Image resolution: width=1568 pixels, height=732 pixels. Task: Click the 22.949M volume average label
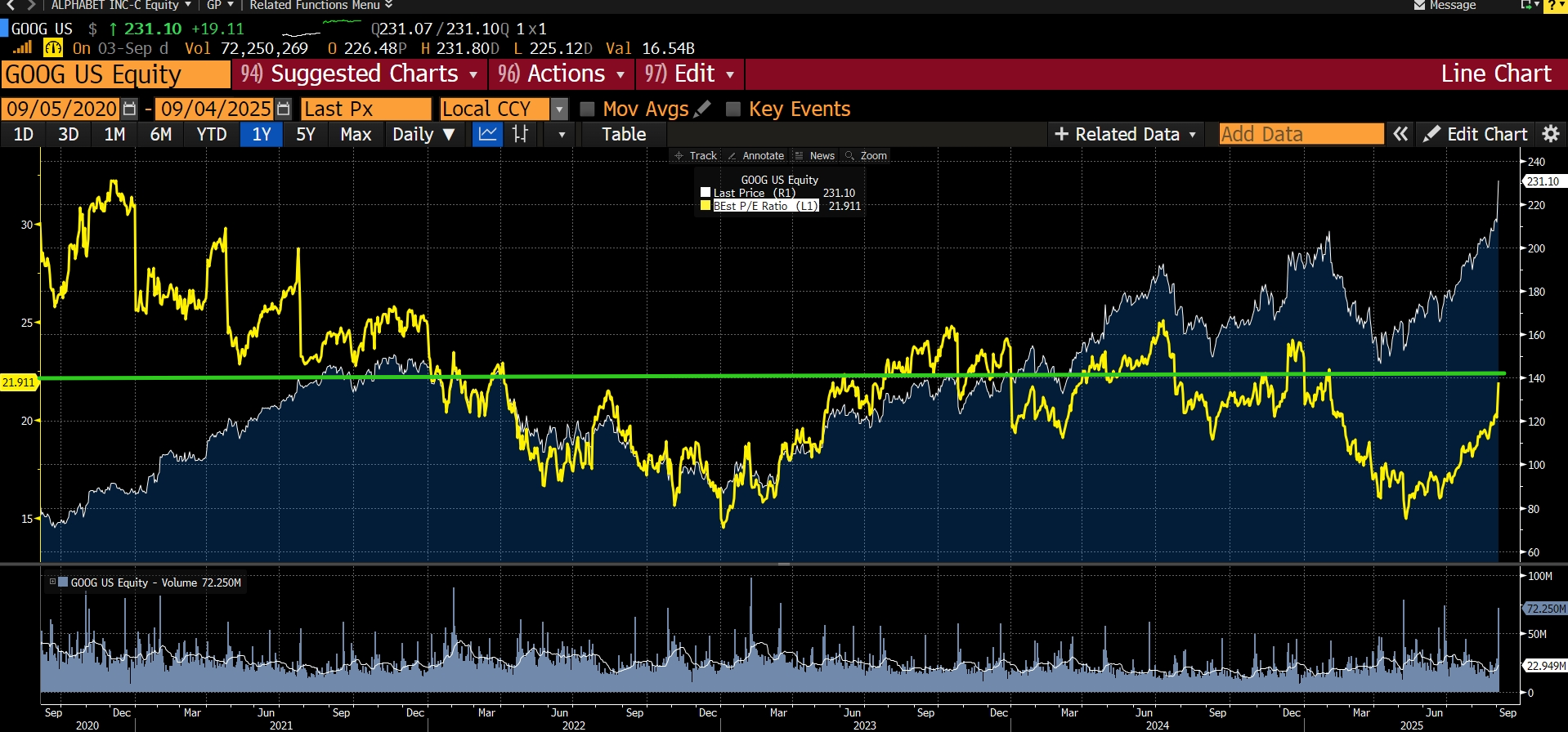point(1546,666)
